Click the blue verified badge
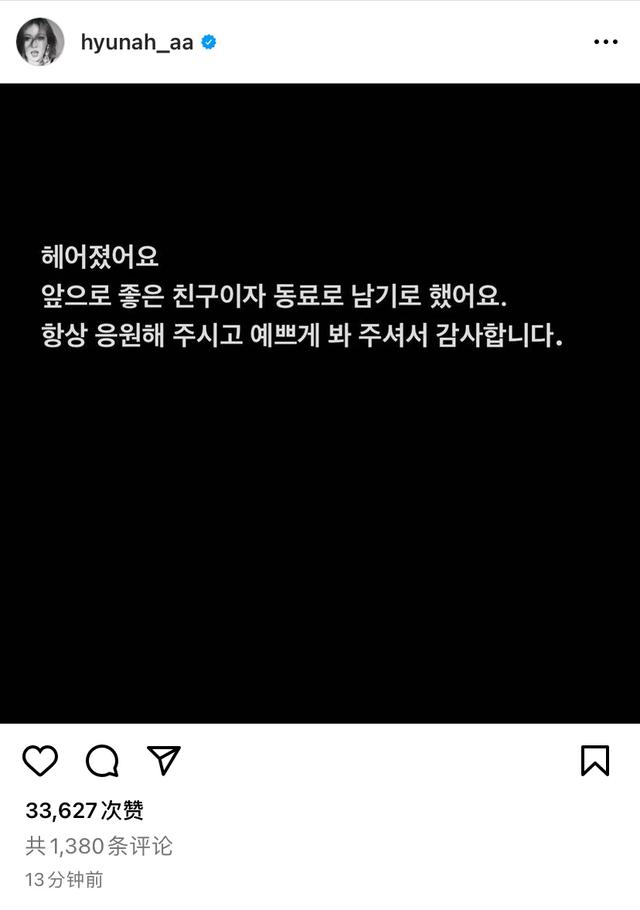Image resolution: width=640 pixels, height=910 pixels. 209,42
